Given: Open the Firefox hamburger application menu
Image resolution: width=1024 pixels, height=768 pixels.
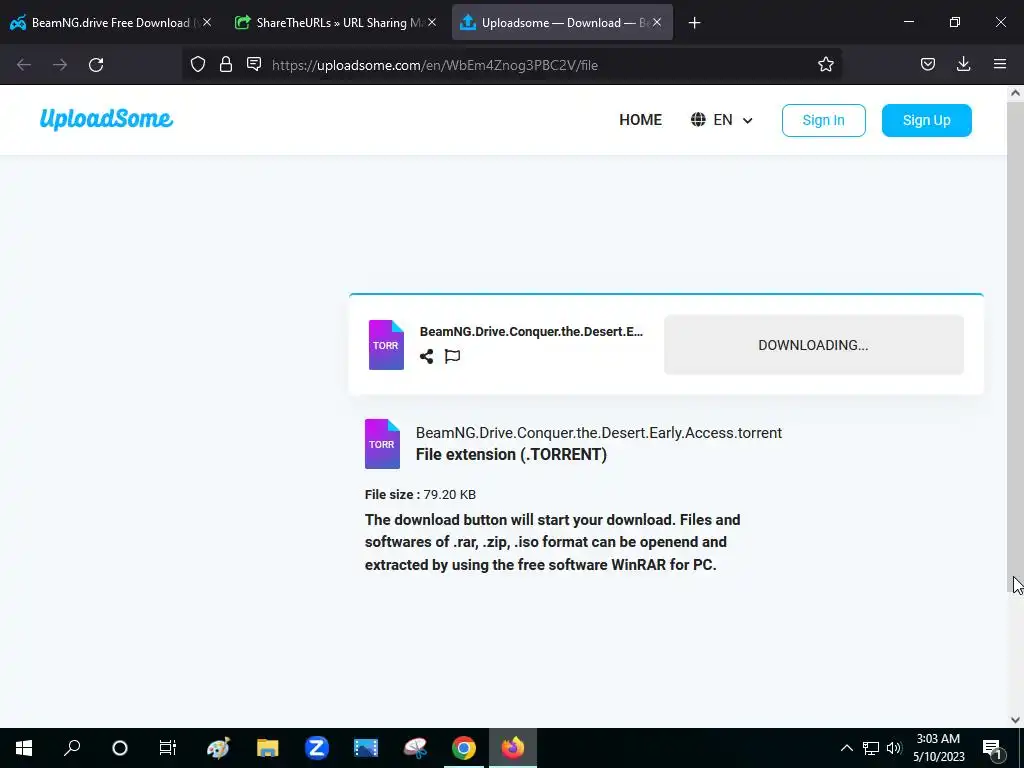Looking at the screenshot, I should 1000,64.
